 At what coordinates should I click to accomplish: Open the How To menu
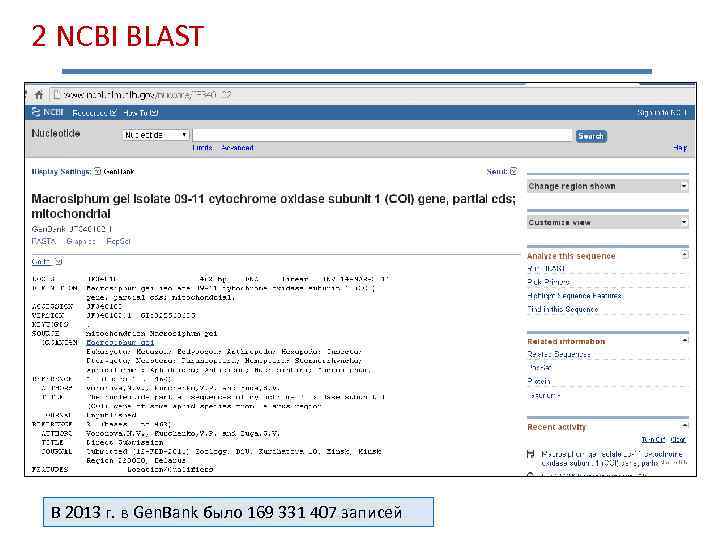pos(141,112)
